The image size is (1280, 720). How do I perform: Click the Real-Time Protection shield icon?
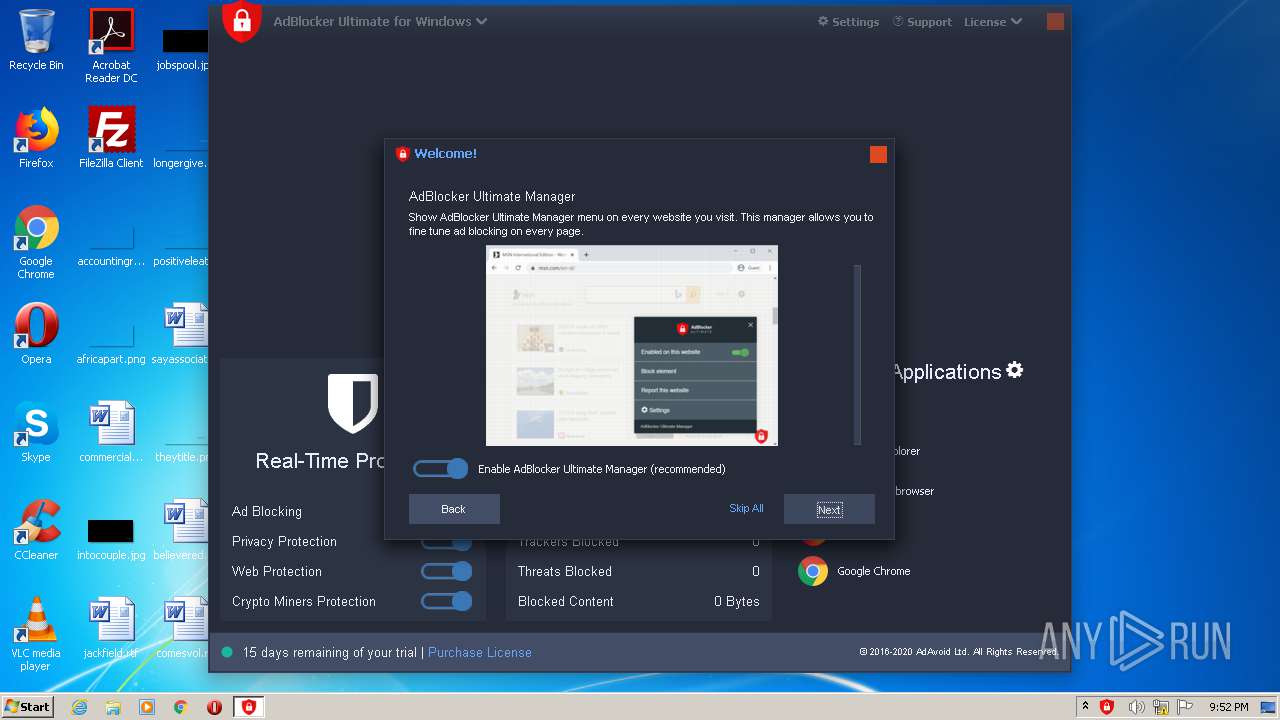[x=353, y=403]
